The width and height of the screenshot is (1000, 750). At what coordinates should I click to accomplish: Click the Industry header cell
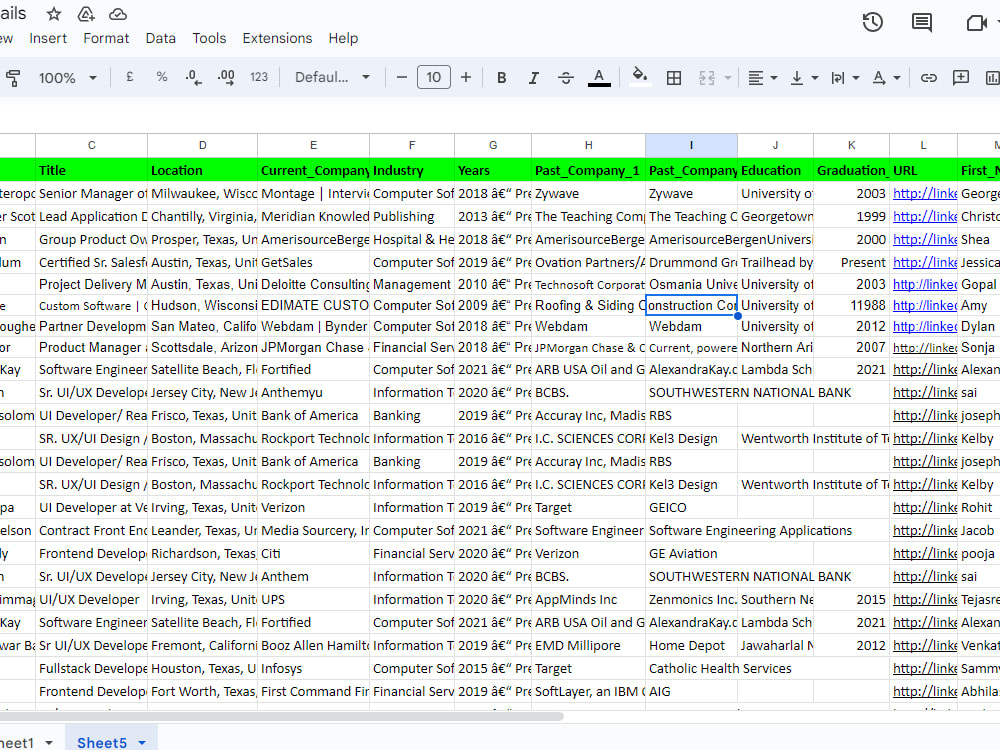[x=412, y=170]
